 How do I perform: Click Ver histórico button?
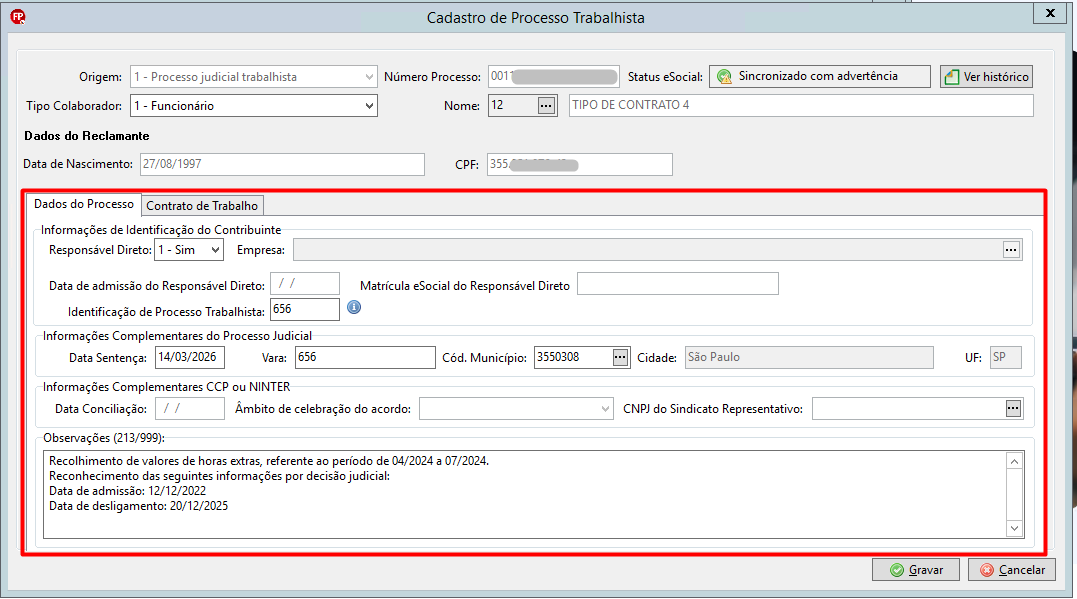point(986,77)
